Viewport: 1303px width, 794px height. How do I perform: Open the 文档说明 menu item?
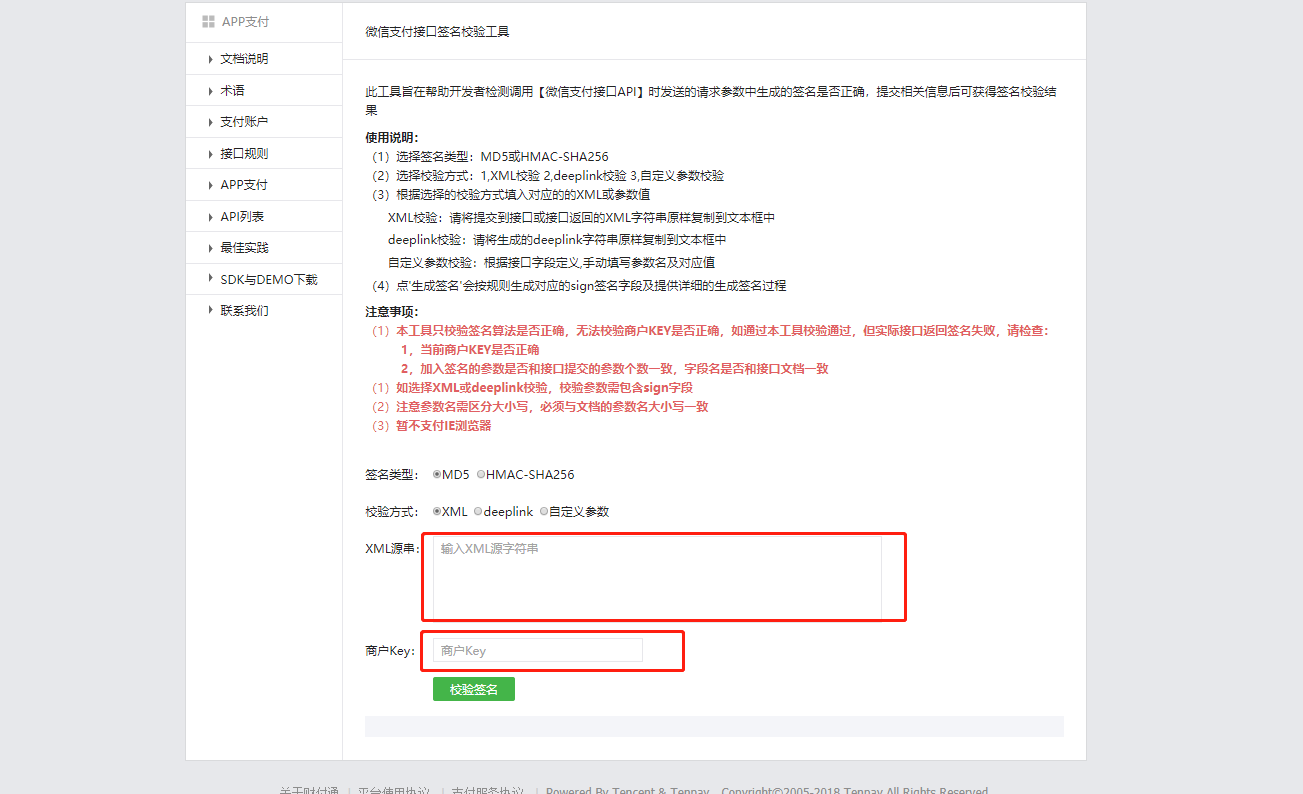tap(244, 59)
